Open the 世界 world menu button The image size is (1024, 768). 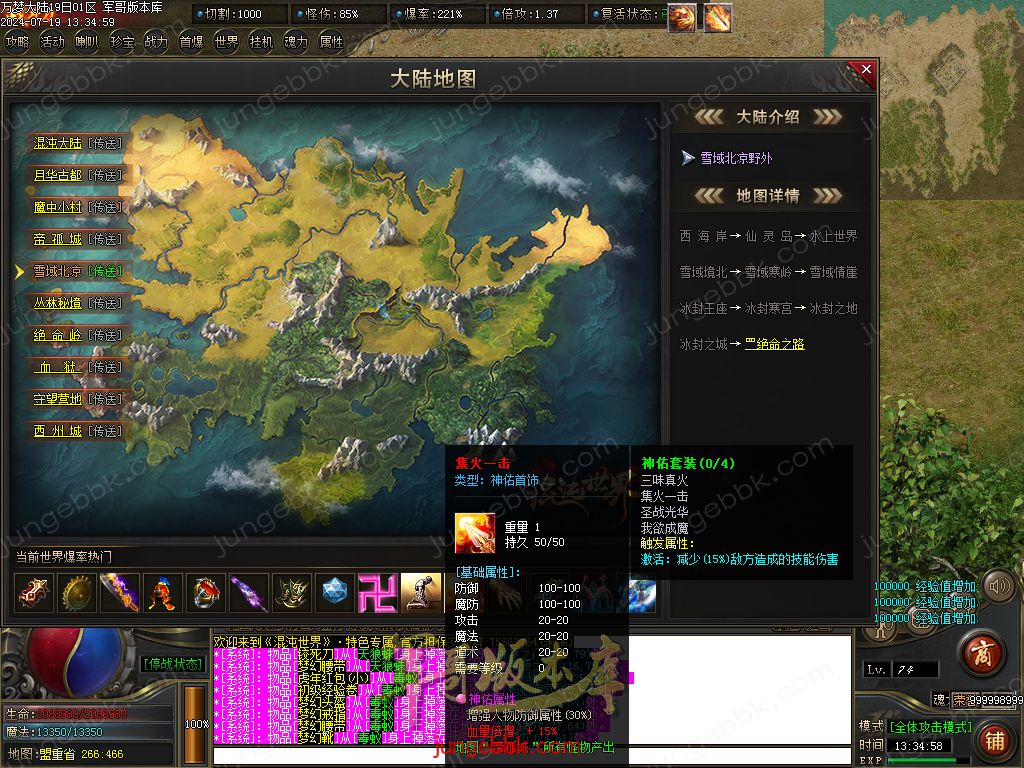pos(227,42)
